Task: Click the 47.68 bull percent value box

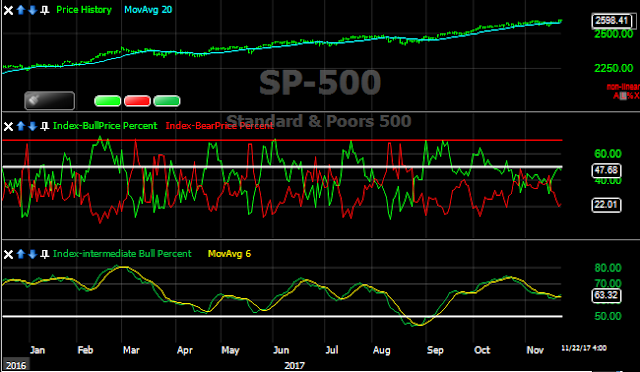Action: [606, 170]
